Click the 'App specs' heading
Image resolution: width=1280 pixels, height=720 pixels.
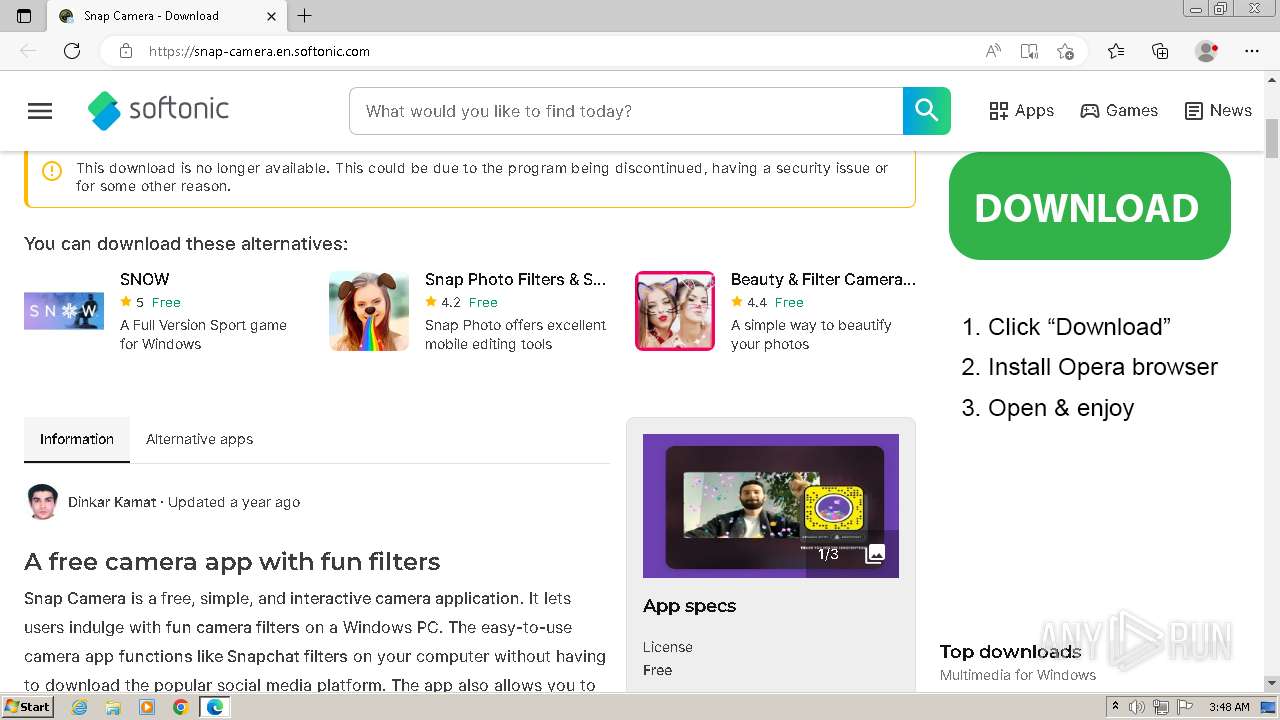pyautogui.click(x=689, y=606)
